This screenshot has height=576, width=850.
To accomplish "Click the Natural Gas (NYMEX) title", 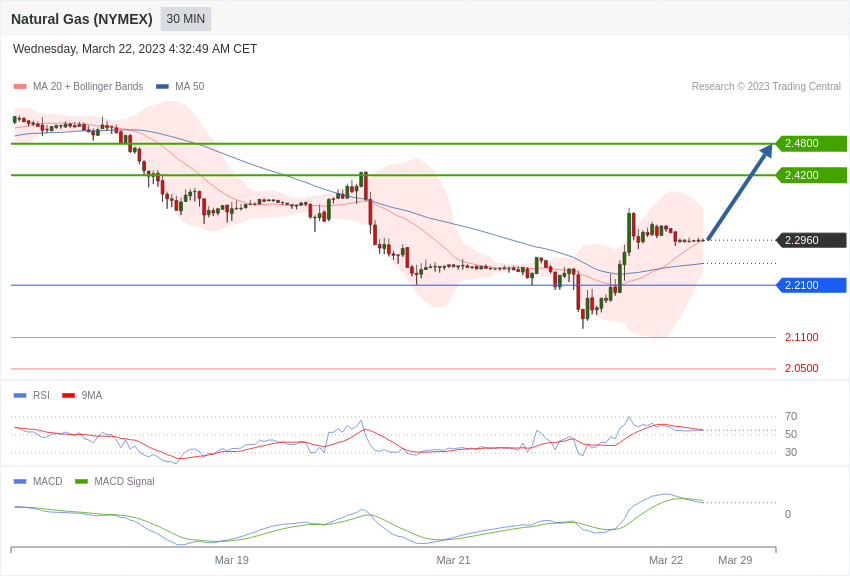I will point(82,19).
